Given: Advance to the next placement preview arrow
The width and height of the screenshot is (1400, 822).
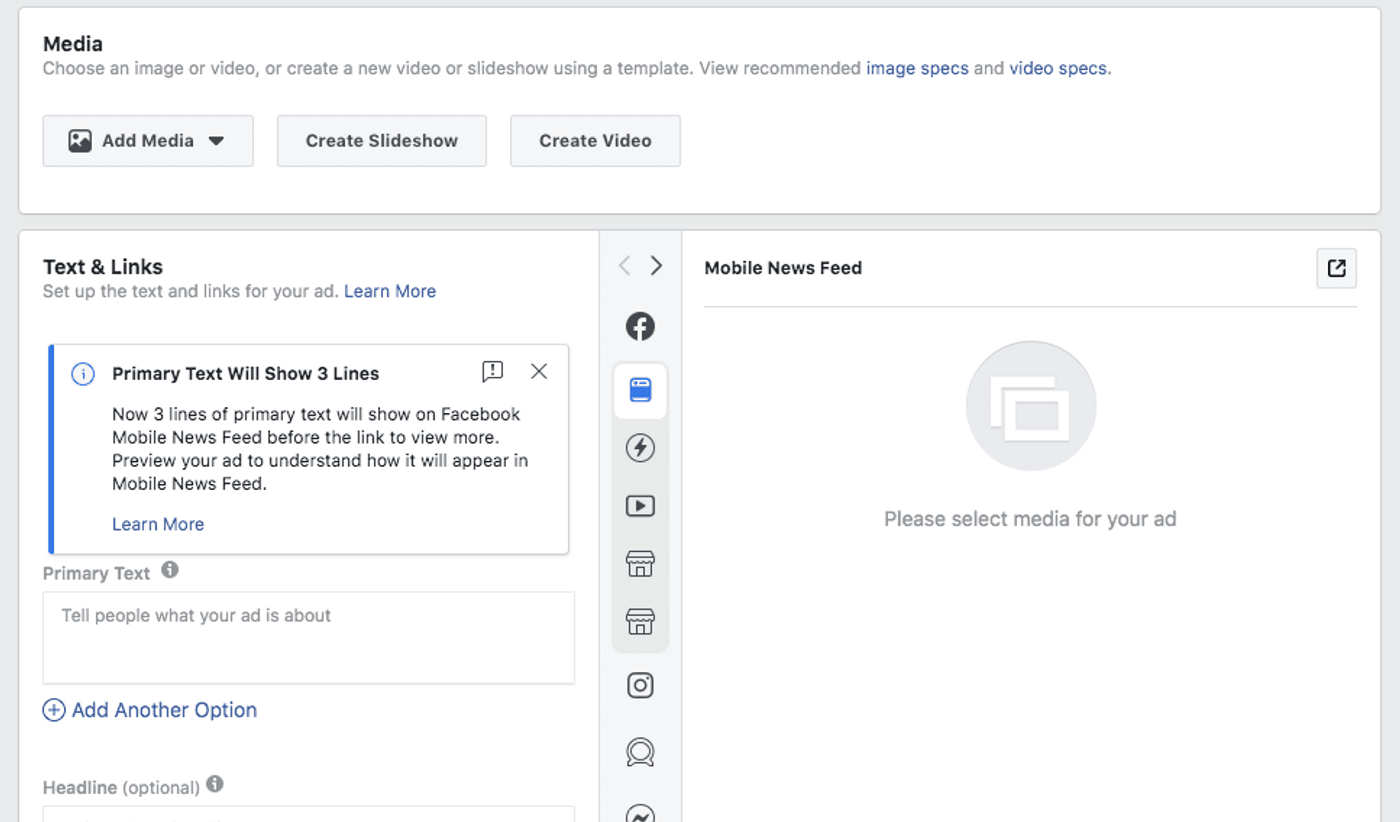Looking at the screenshot, I should 656,265.
